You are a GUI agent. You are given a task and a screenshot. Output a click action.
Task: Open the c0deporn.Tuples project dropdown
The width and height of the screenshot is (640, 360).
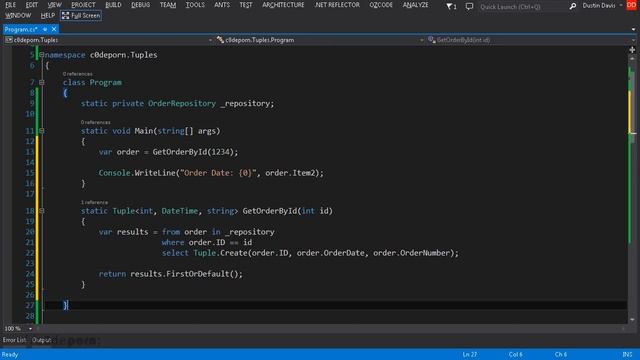click(109, 40)
